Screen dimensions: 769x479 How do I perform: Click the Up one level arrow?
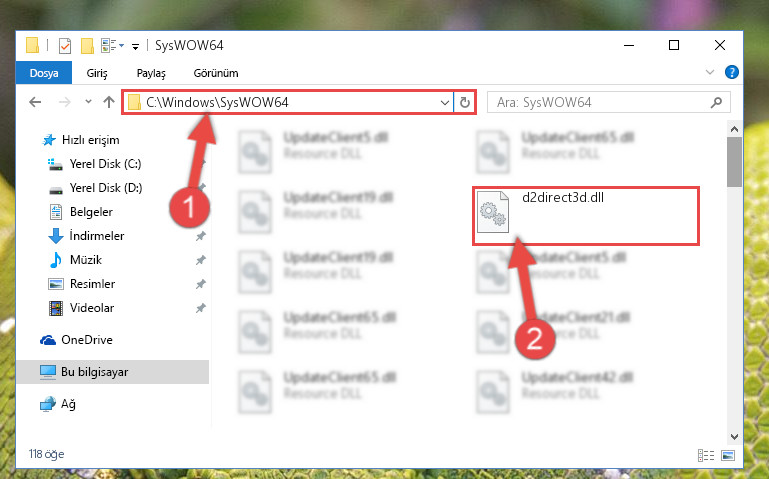pos(109,102)
